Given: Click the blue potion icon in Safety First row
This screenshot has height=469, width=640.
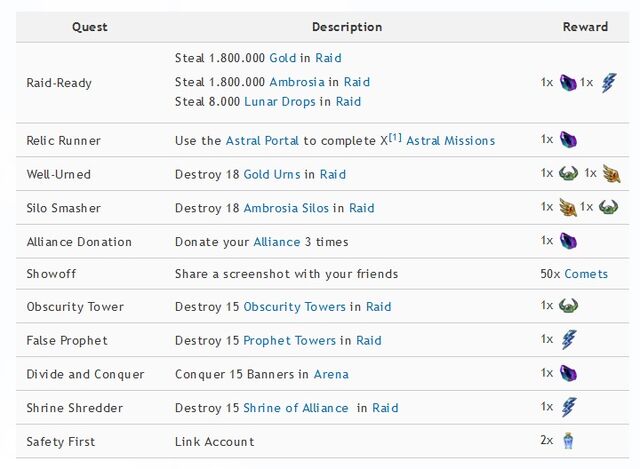Looking at the screenshot, I should 568,441.
